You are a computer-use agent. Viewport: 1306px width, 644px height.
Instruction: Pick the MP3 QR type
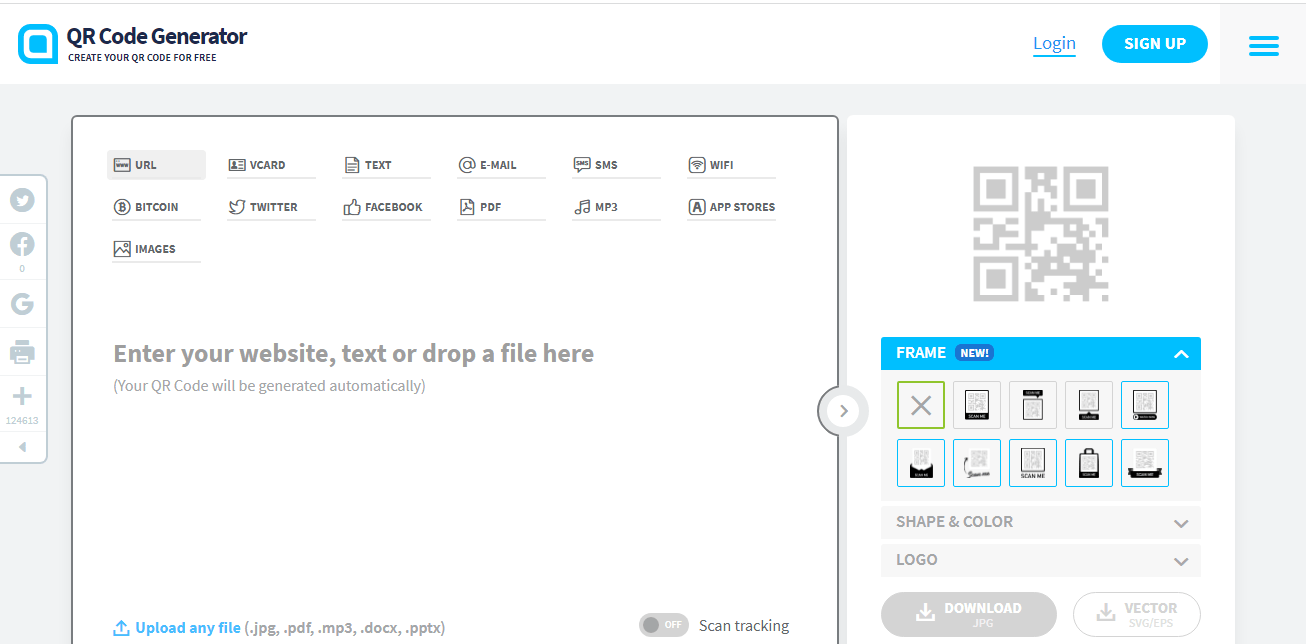pos(616,207)
